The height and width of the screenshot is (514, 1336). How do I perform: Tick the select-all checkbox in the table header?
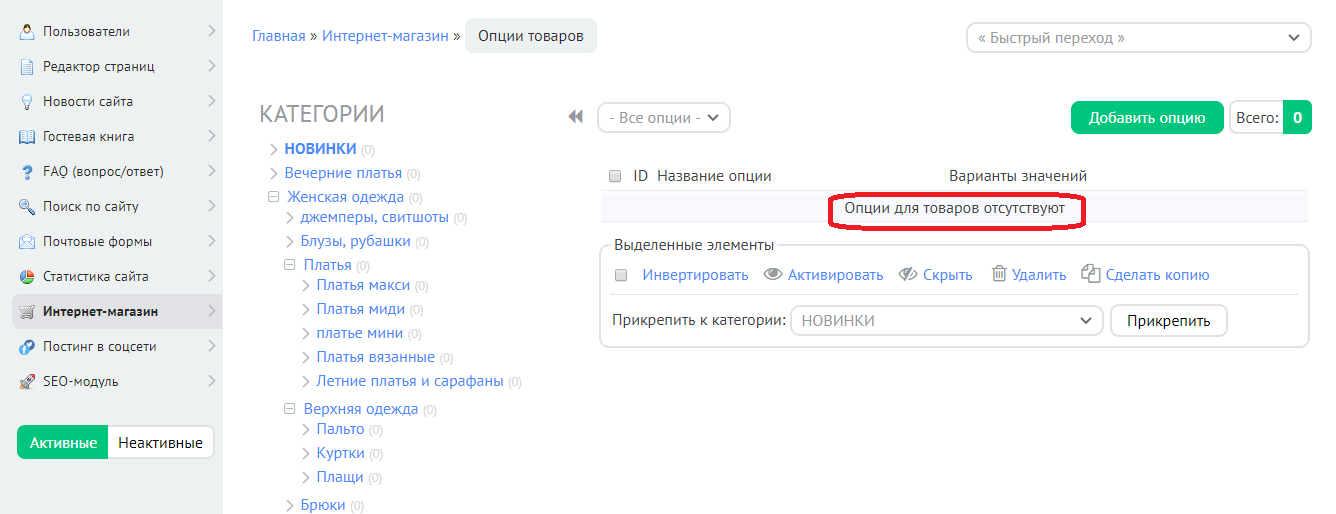click(x=615, y=176)
